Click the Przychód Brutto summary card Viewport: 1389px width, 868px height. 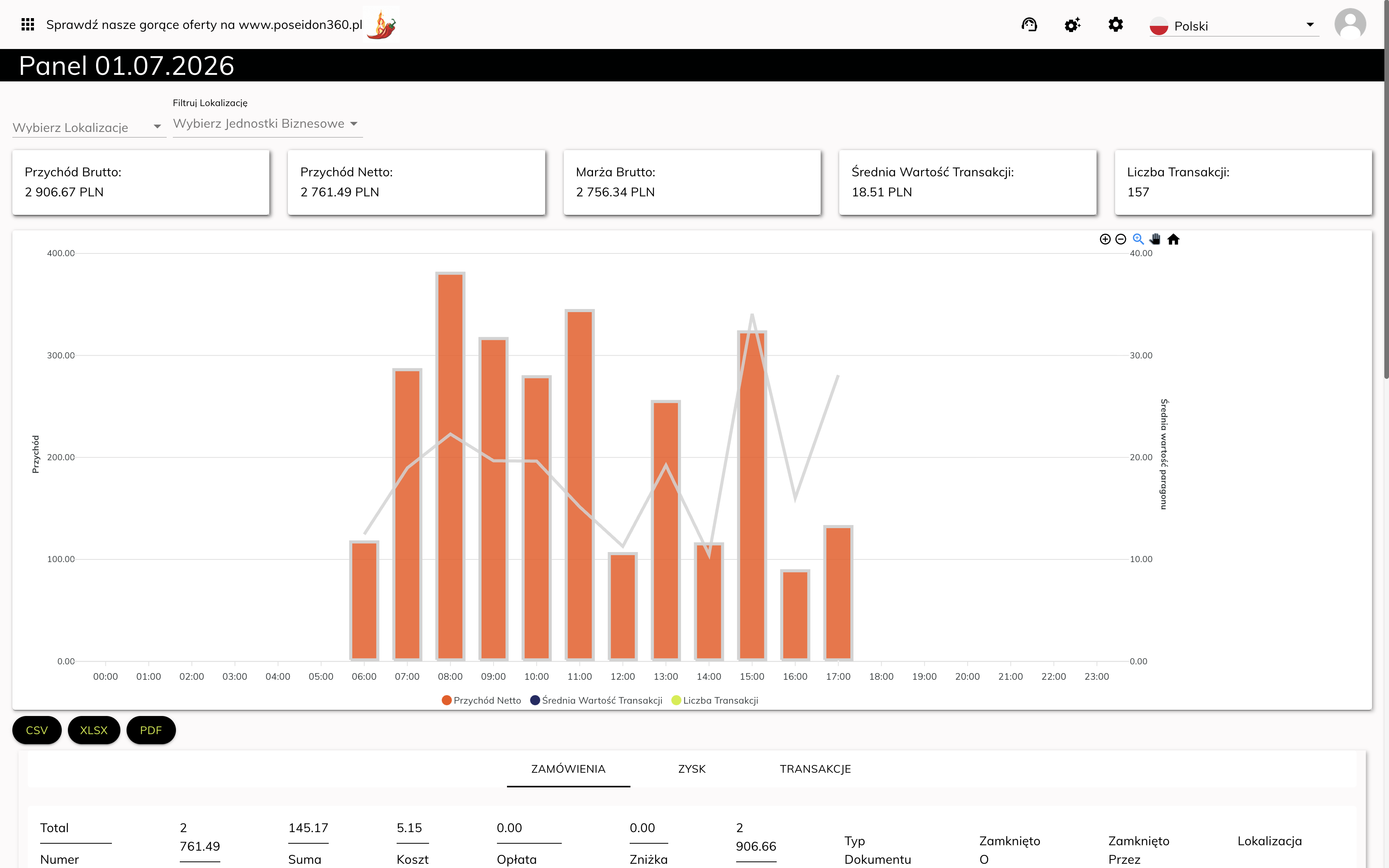coord(140,182)
